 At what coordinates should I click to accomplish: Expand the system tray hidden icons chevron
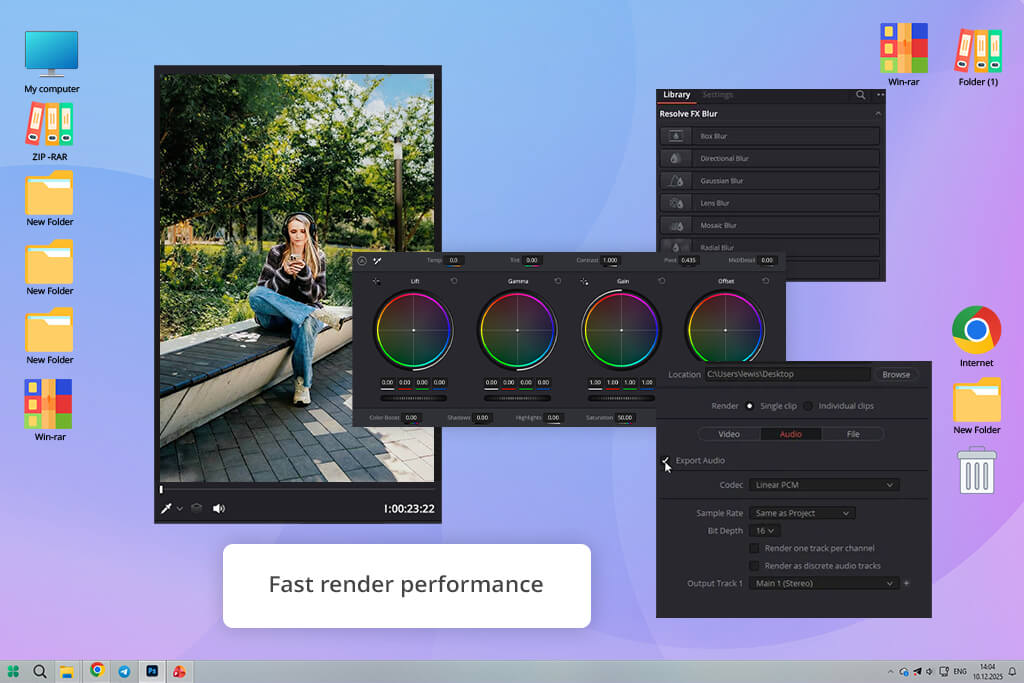tap(889, 671)
